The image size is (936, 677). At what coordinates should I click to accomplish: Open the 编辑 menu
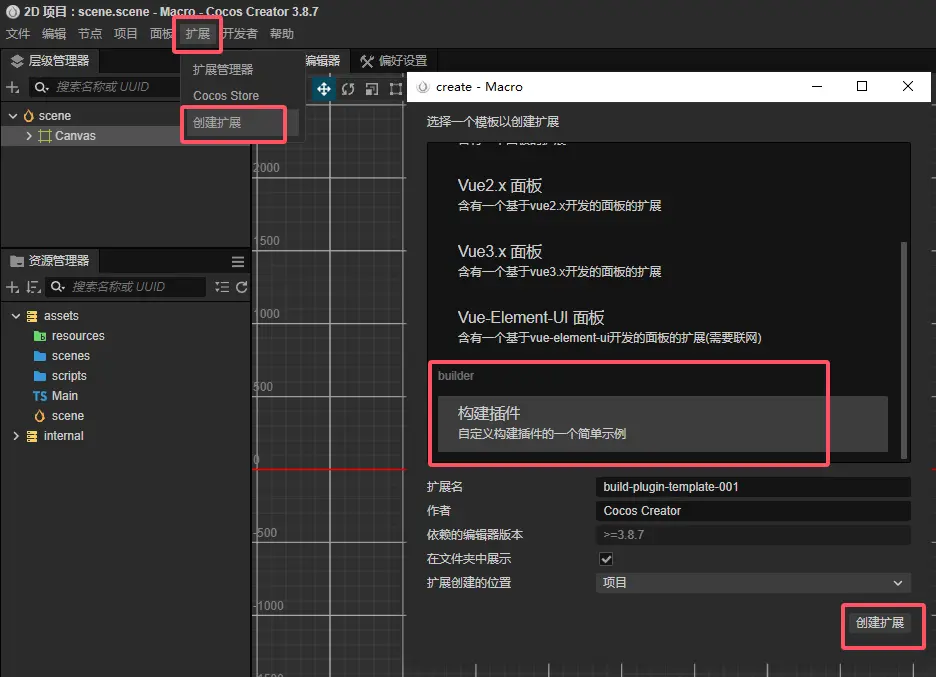pyautogui.click(x=54, y=34)
